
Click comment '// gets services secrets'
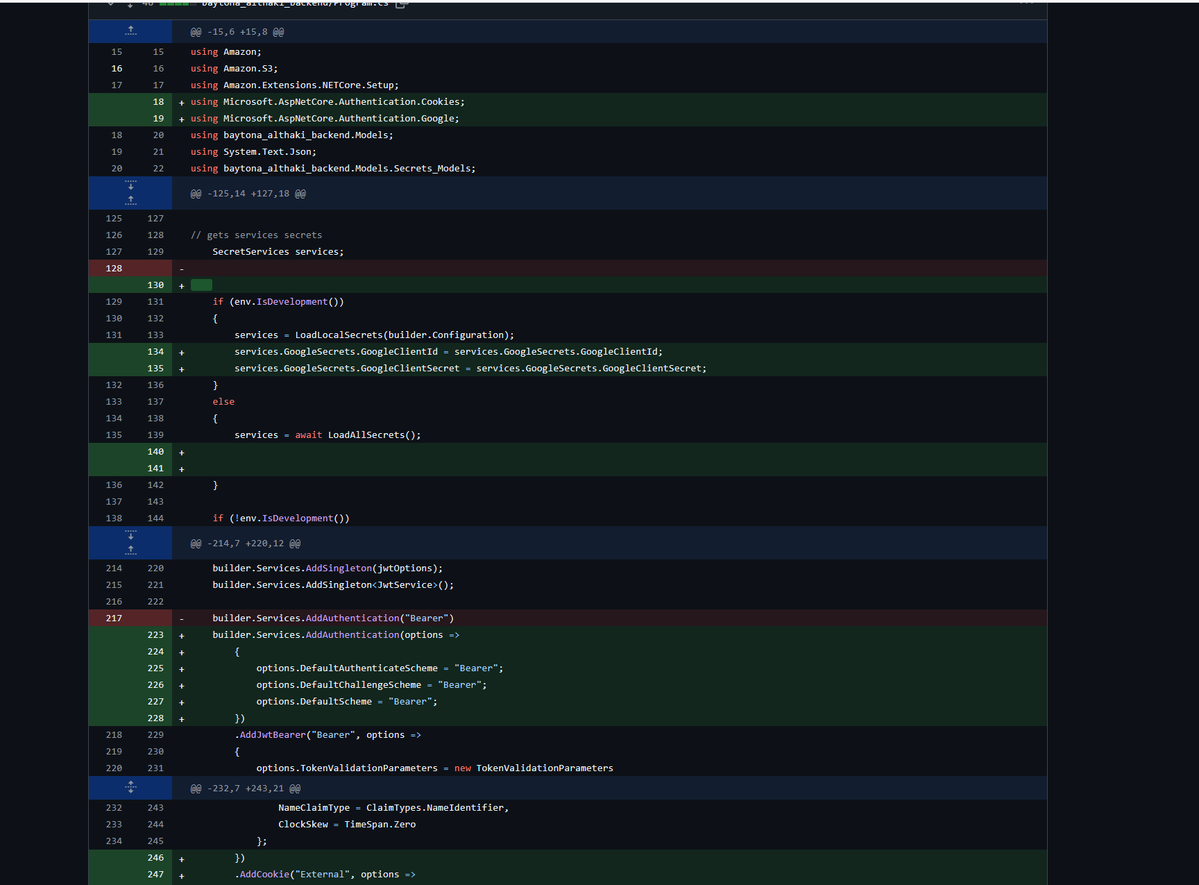click(x=256, y=235)
